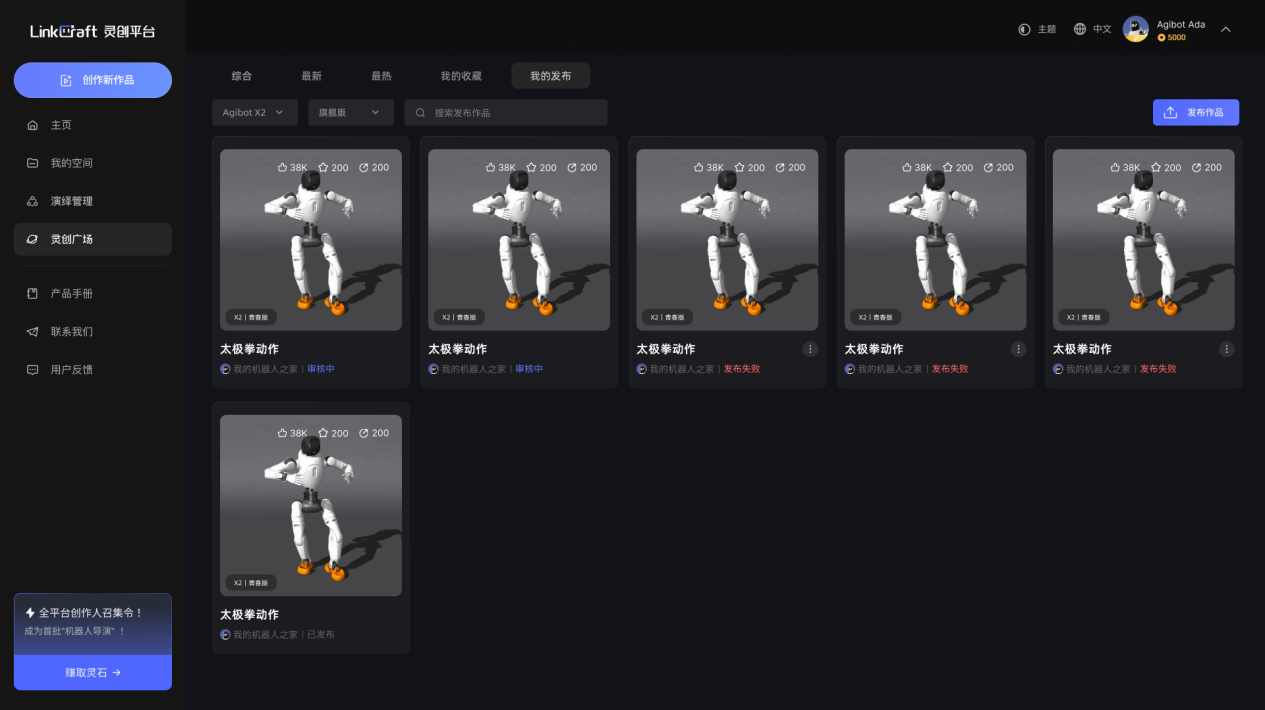1265x710 pixels.
Task: Click the 演绎管理 nodes icon
Action: tap(32, 200)
